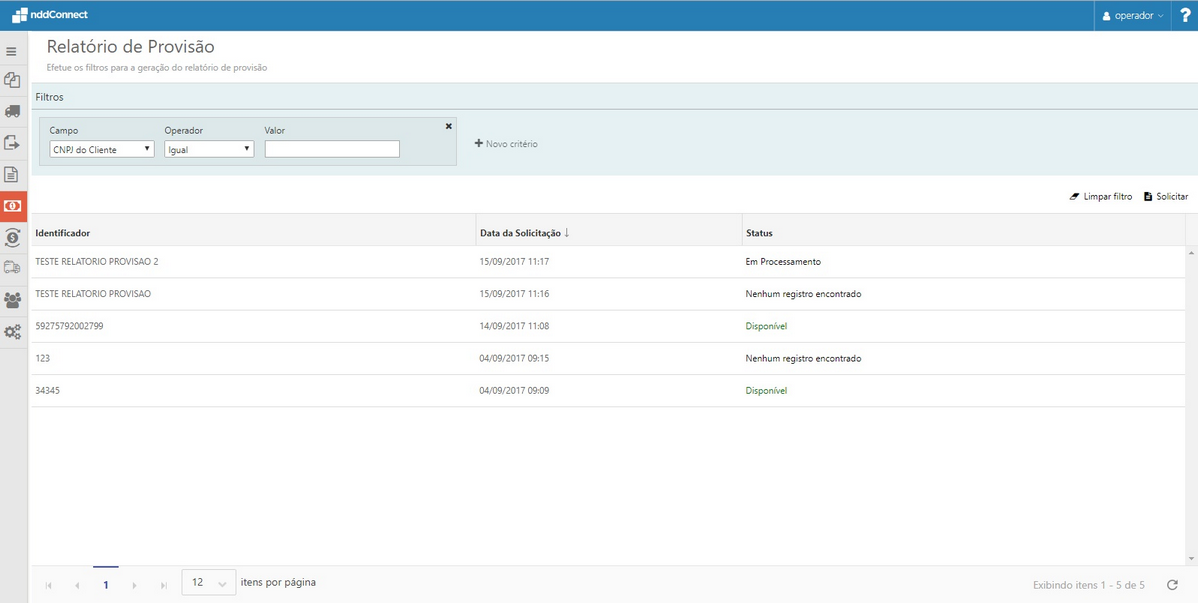Open the settings gears sidebar icon
The height and width of the screenshot is (603, 1198).
(13, 332)
